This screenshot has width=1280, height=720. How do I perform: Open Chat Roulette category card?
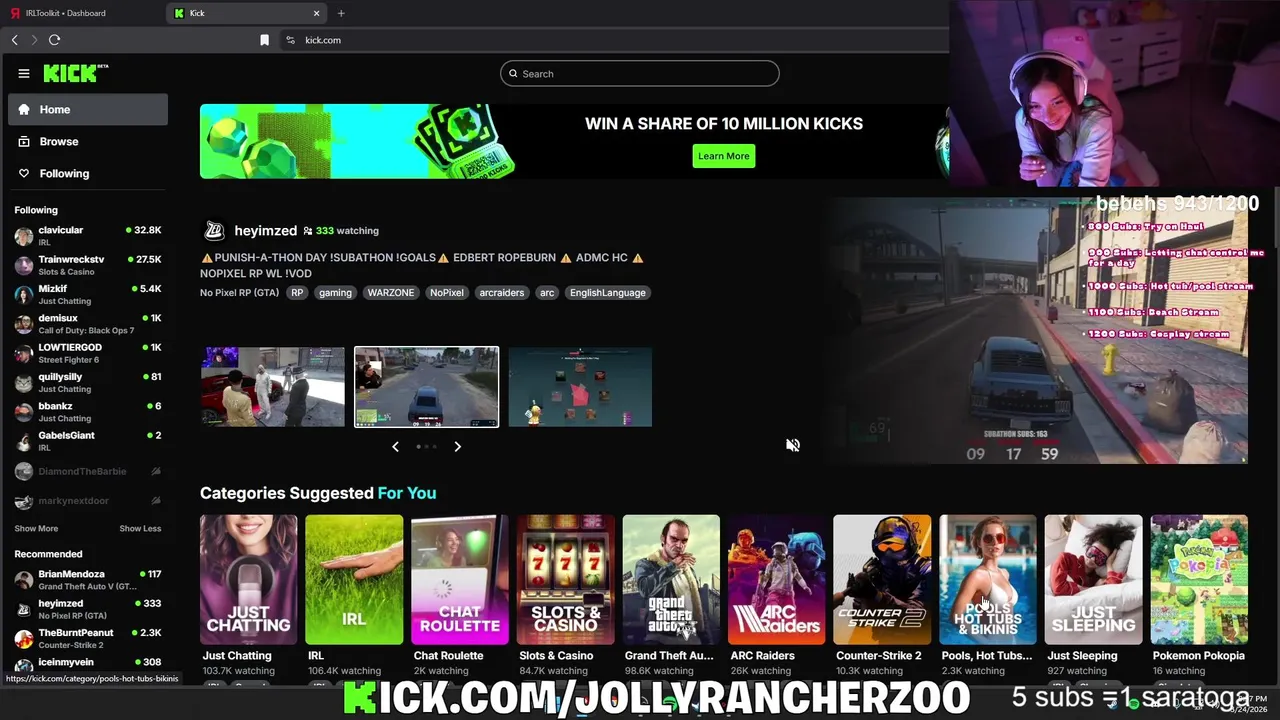[x=460, y=580]
